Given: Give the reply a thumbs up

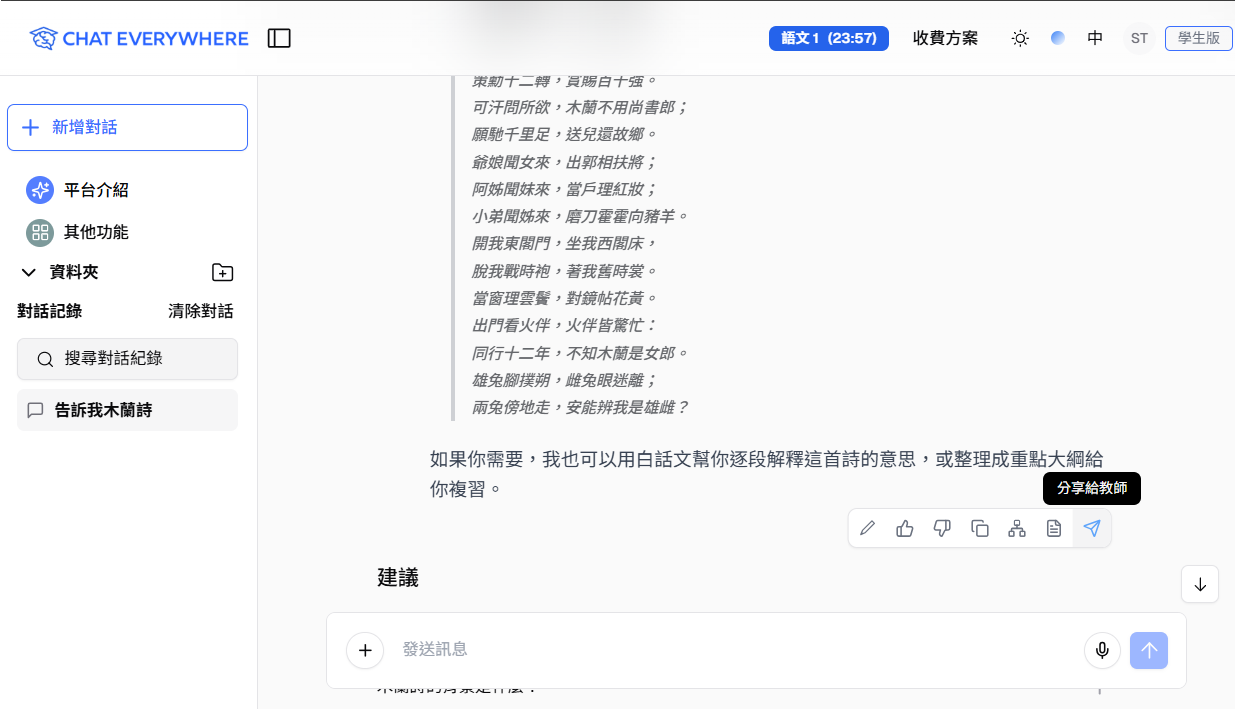Looking at the screenshot, I should coord(905,528).
